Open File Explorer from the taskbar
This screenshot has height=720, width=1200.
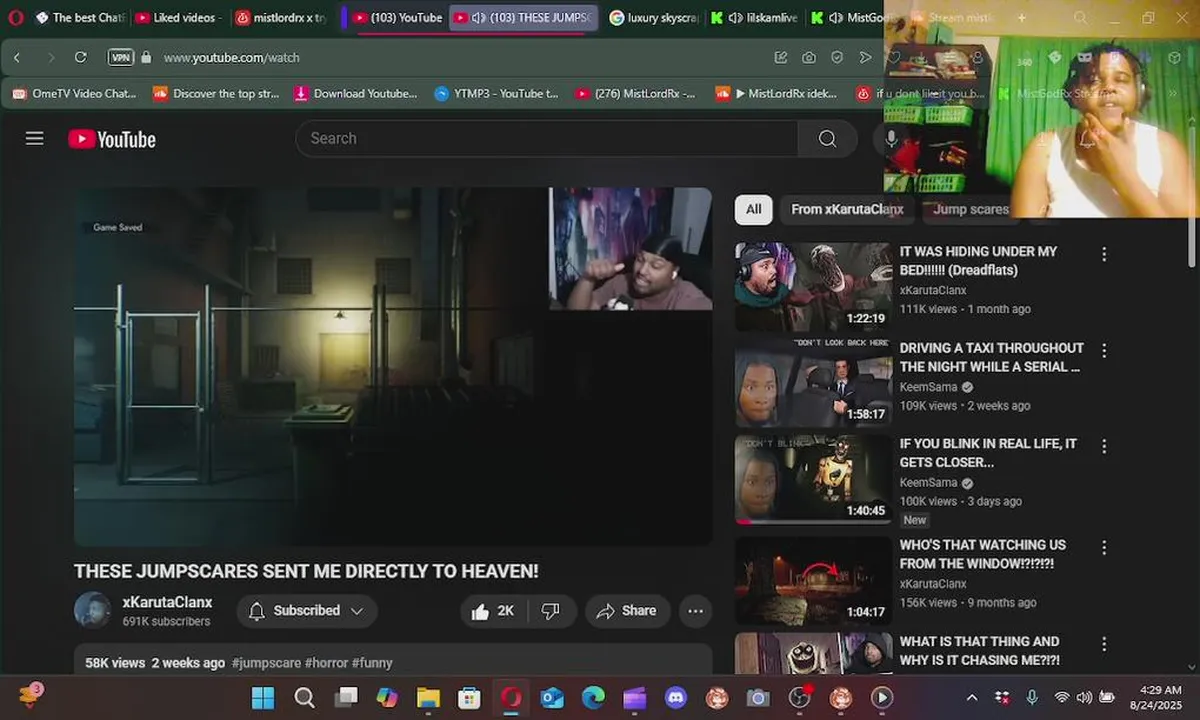(x=428, y=697)
